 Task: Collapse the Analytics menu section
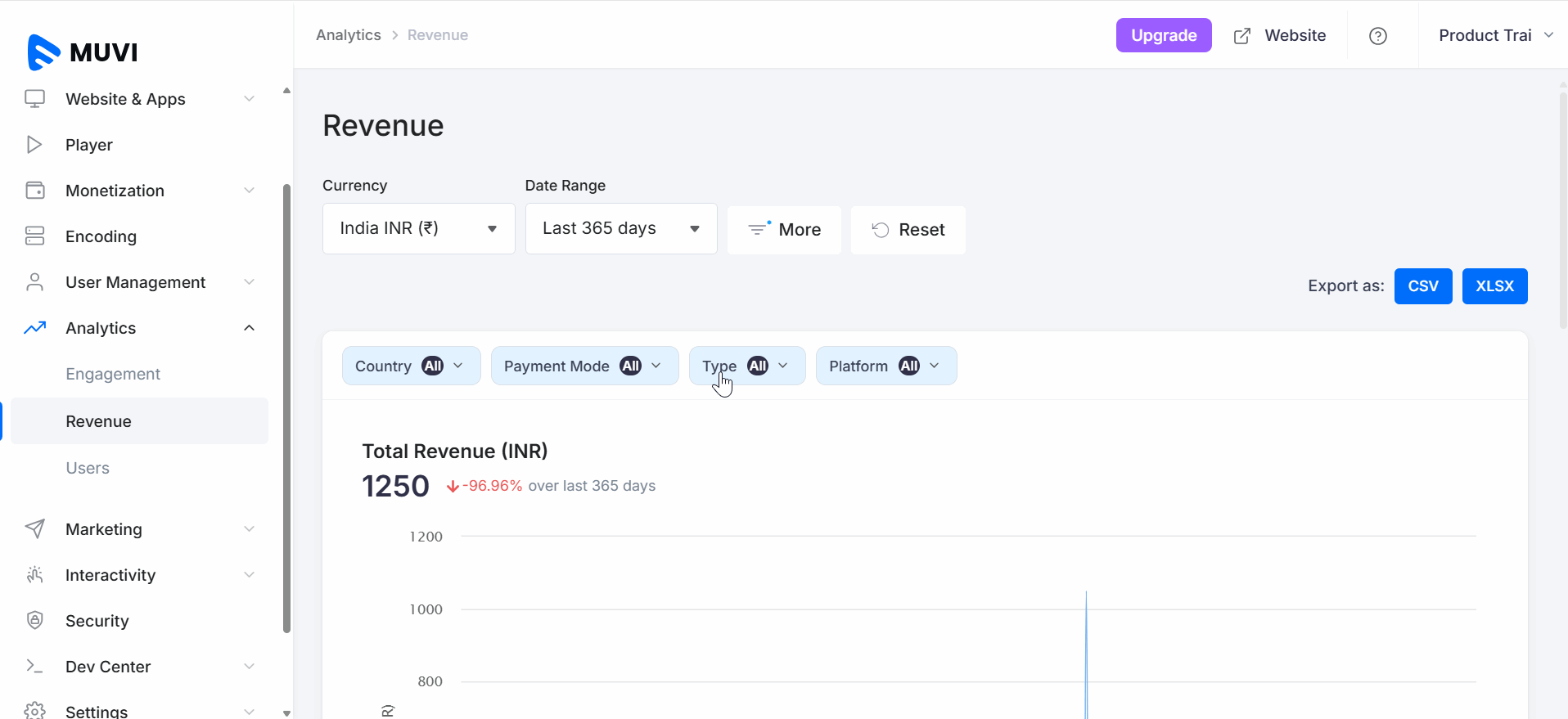click(249, 328)
